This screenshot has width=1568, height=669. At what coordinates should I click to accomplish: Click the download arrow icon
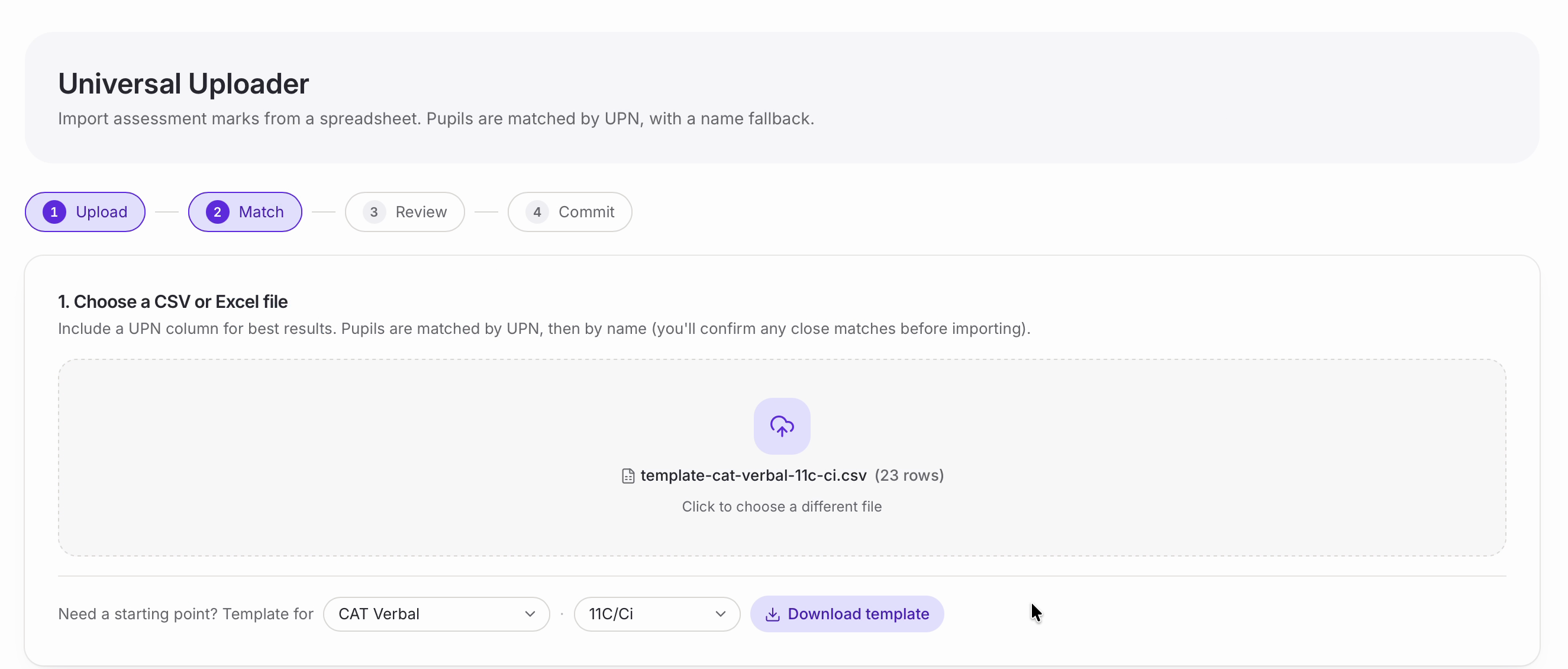(772, 614)
